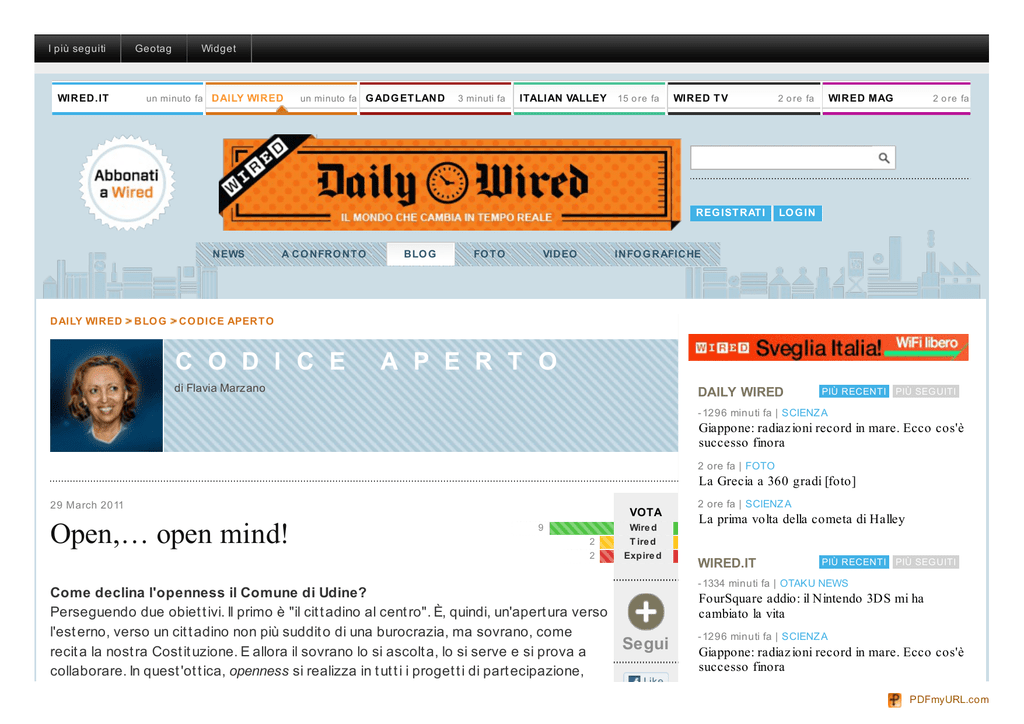Toggle Daily Wired list to Più Seguiti
This screenshot has height=724, width=1024.
pyautogui.click(x=925, y=392)
